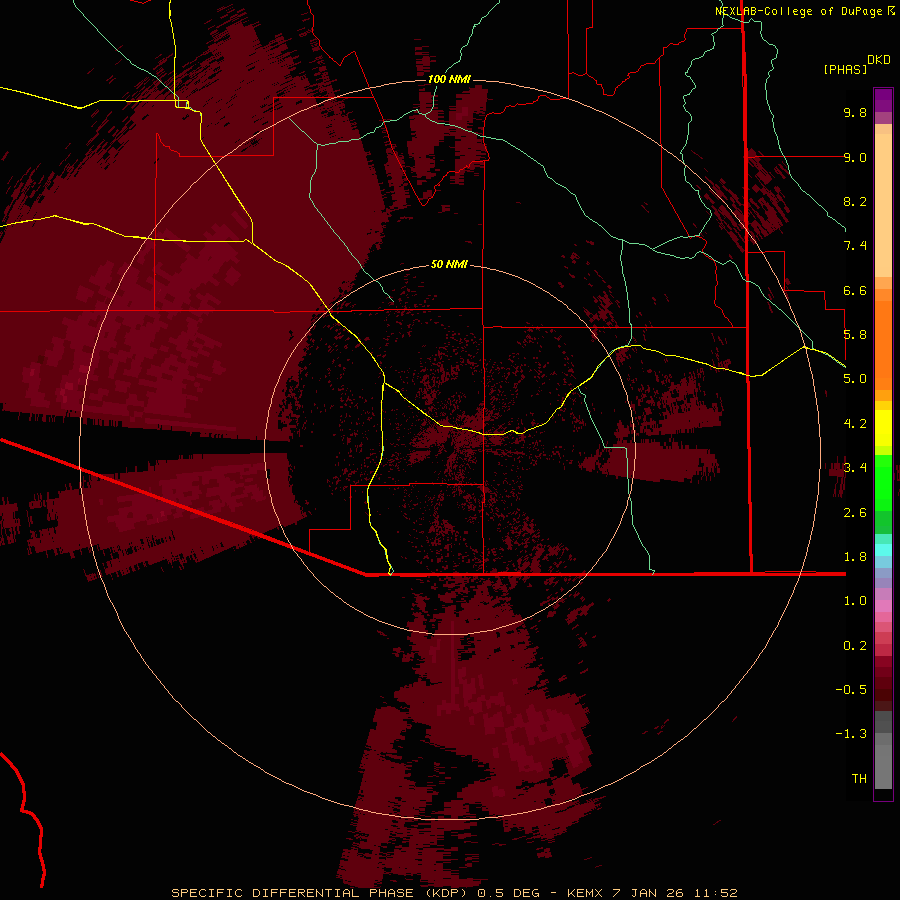Click the 1.0 value on the color scale

(x=855, y=601)
